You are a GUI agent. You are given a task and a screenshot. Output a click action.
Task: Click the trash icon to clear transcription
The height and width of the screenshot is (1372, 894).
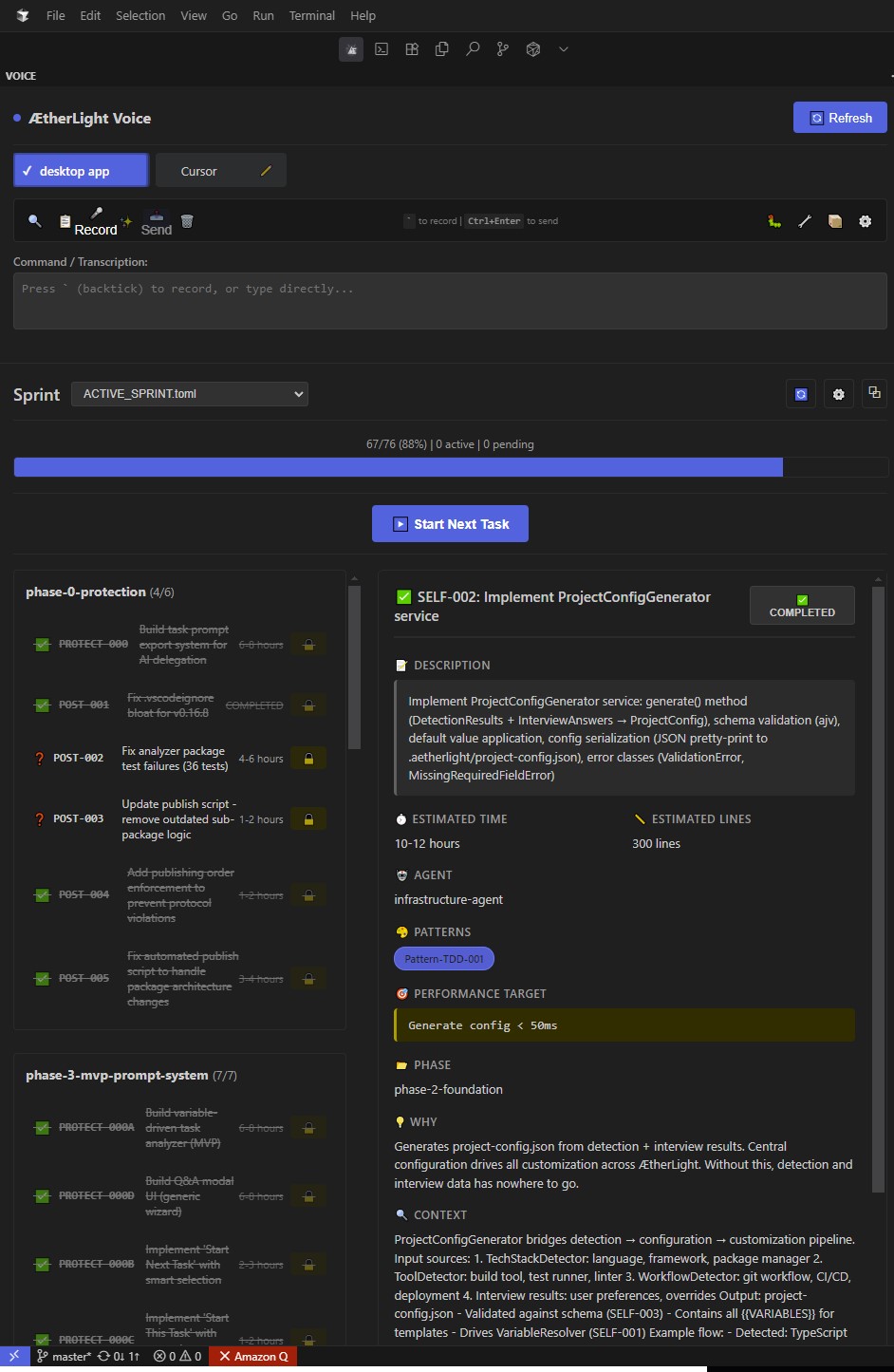coord(187,220)
